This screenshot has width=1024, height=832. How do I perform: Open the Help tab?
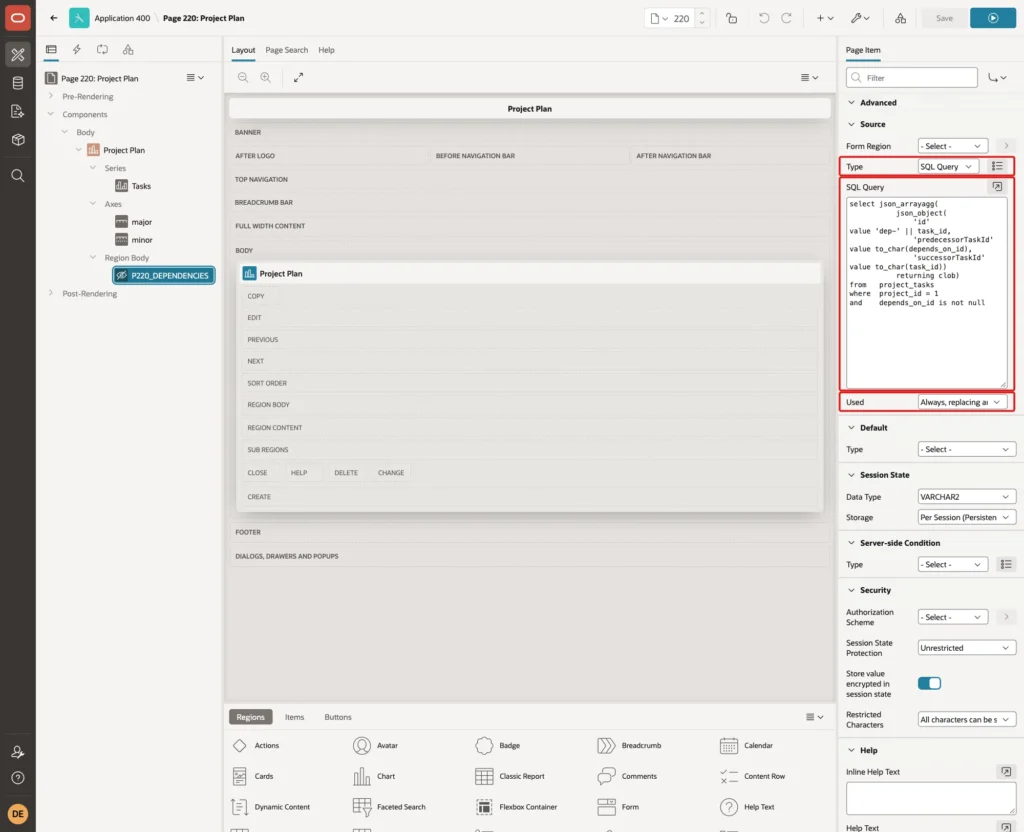coord(326,50)
